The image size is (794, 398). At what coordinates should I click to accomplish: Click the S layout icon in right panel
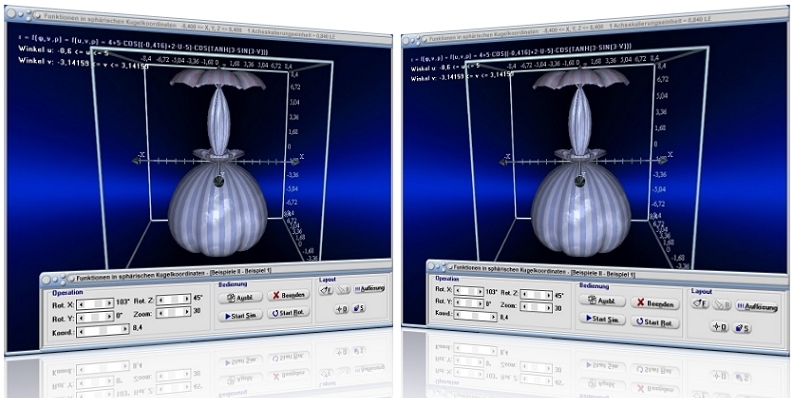[742, 328]
